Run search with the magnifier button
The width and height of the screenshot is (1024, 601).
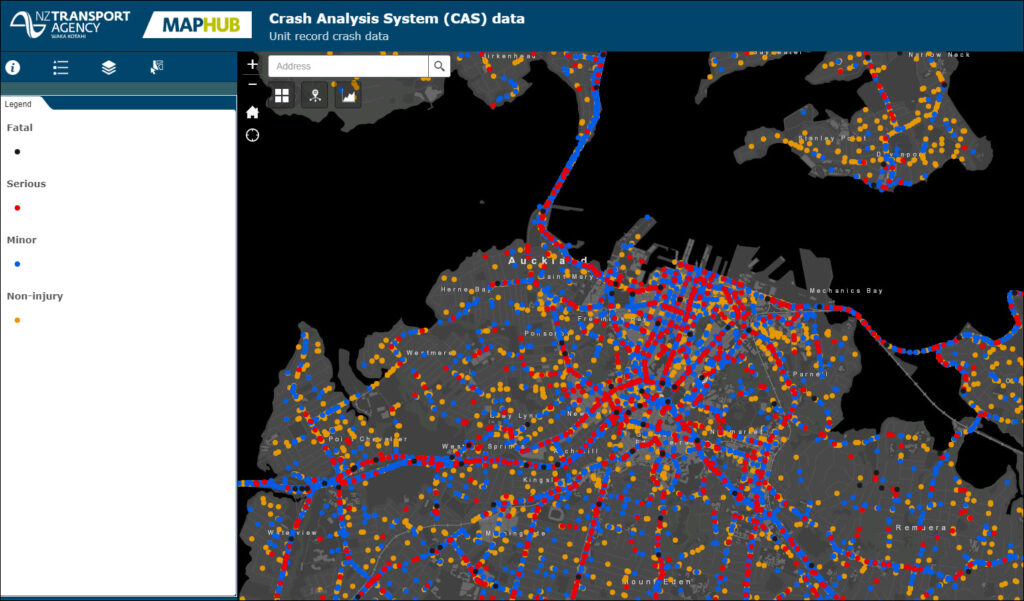[439, 66]
